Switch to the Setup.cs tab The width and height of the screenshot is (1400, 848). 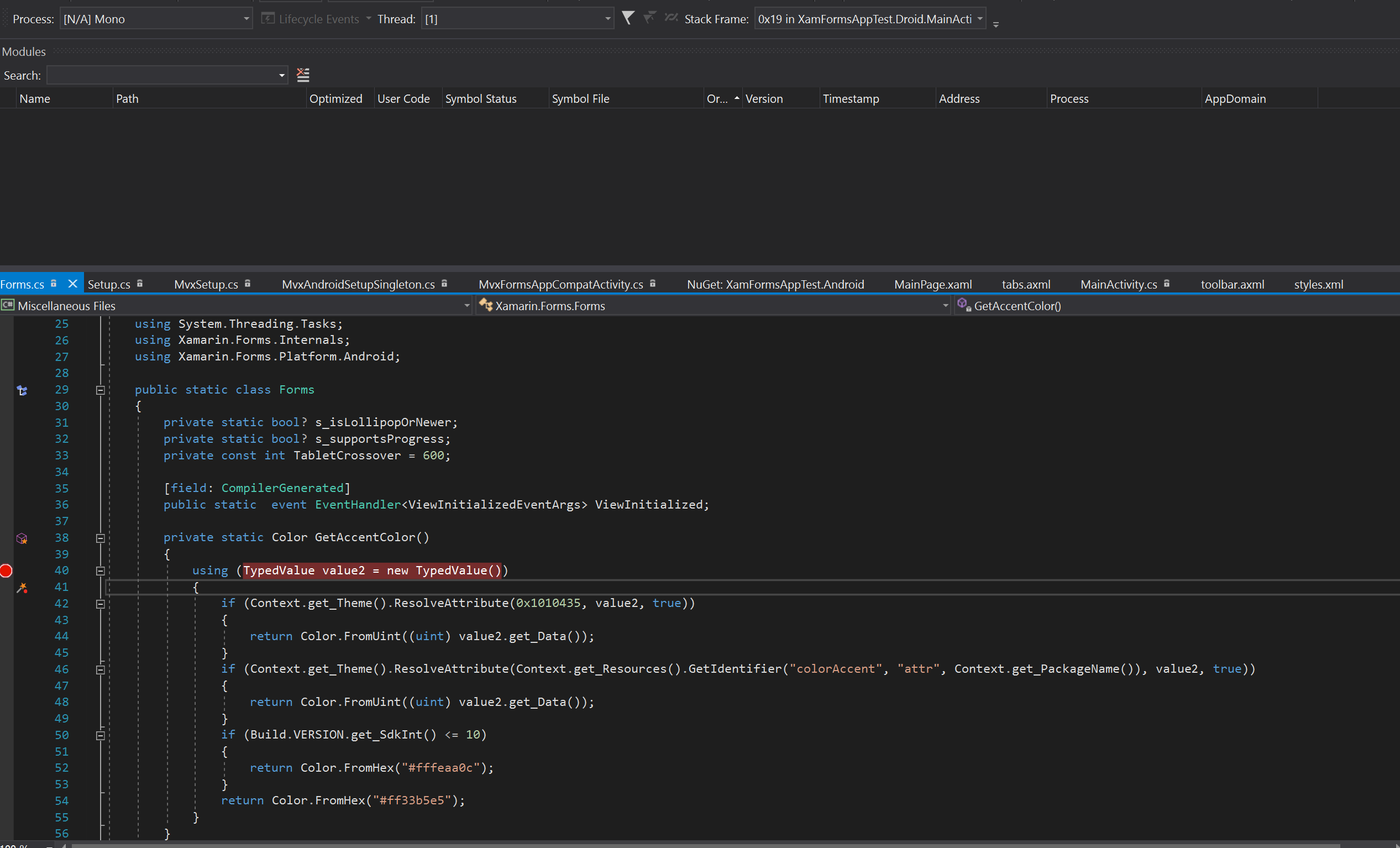pos(109,284)
